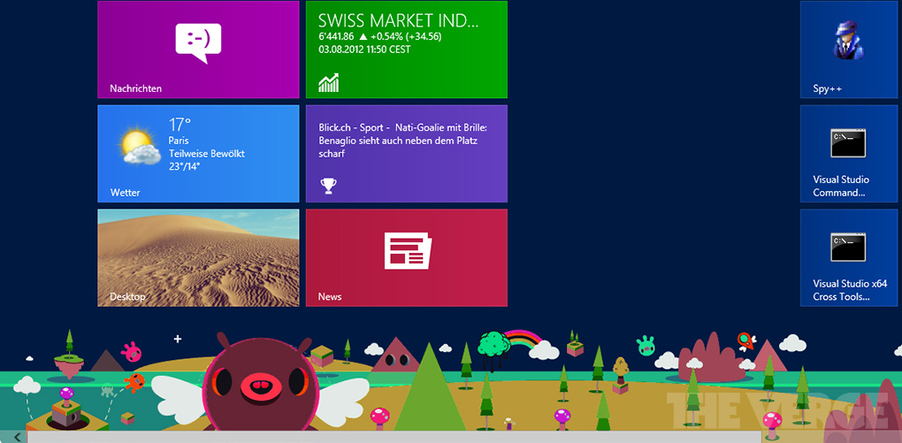Click the smiley speech bubble icon
The image size is (902, 443).
point(198,43)
